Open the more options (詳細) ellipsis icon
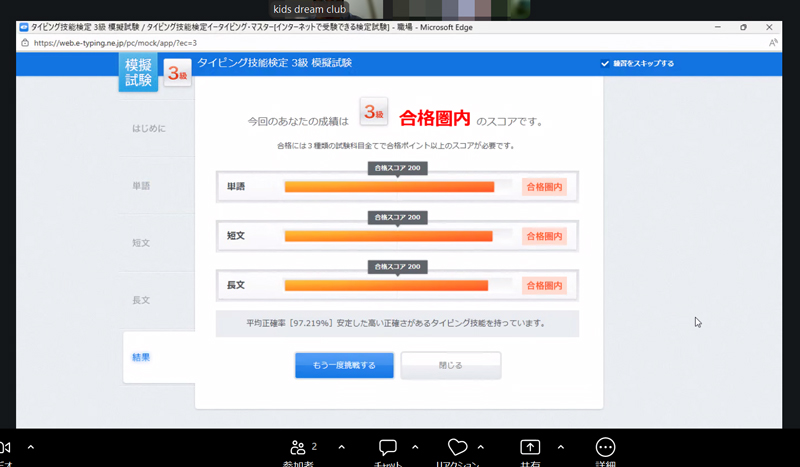This screenshot has width=800, height=467. pos(605,447)
